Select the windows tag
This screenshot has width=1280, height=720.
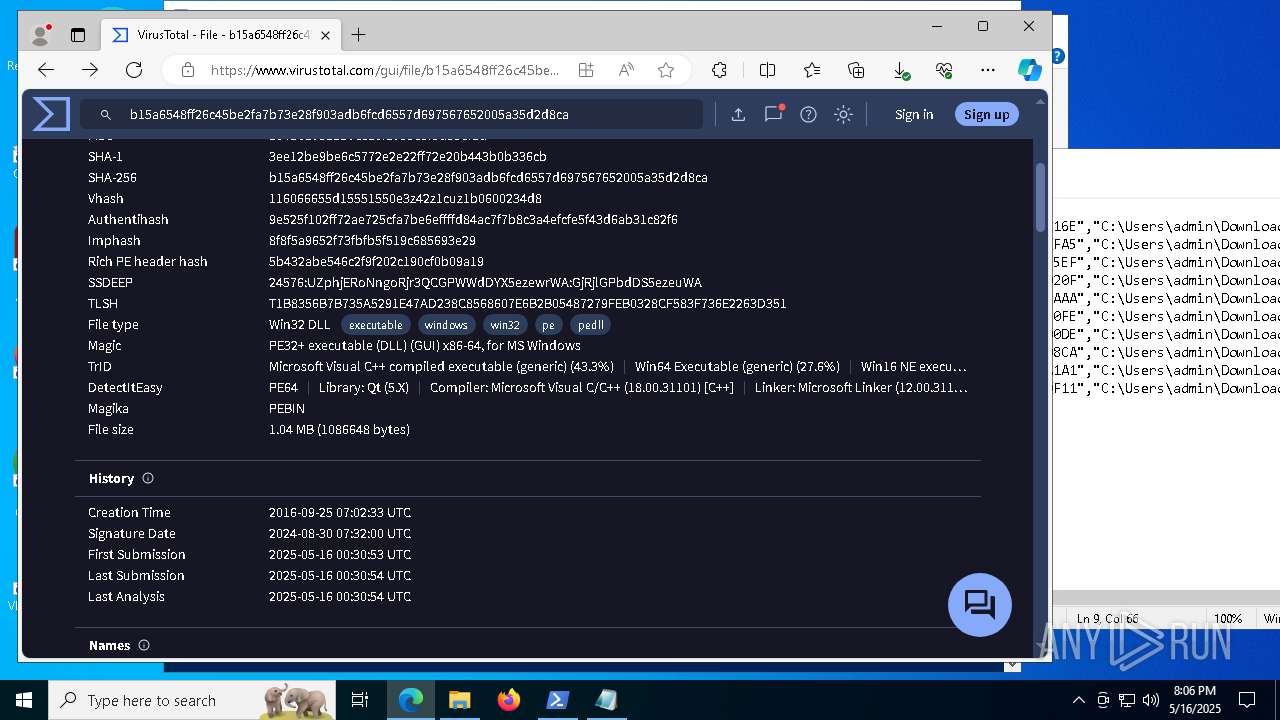[x=446, y=325]
